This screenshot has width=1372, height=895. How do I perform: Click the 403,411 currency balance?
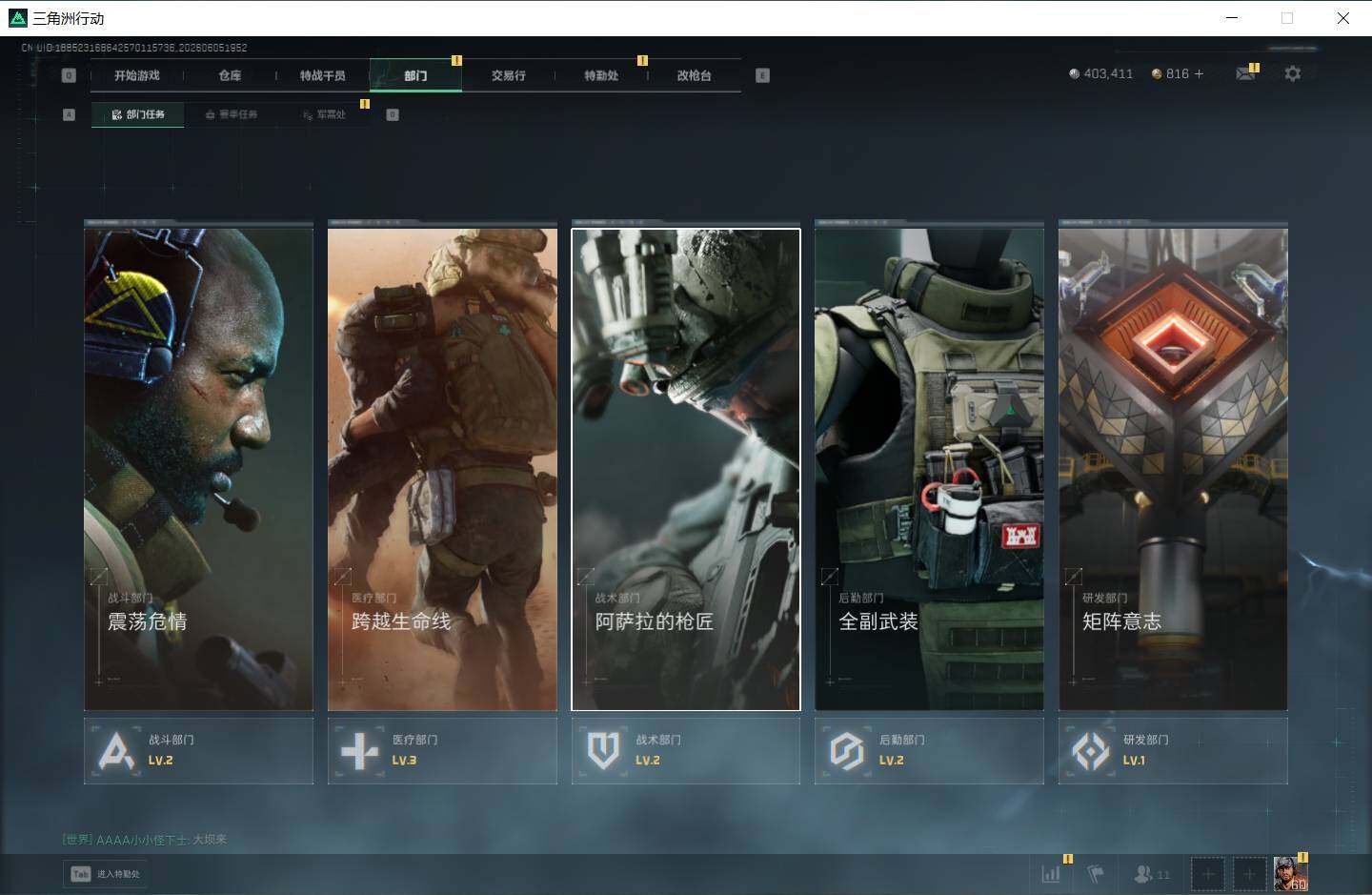1108,73
